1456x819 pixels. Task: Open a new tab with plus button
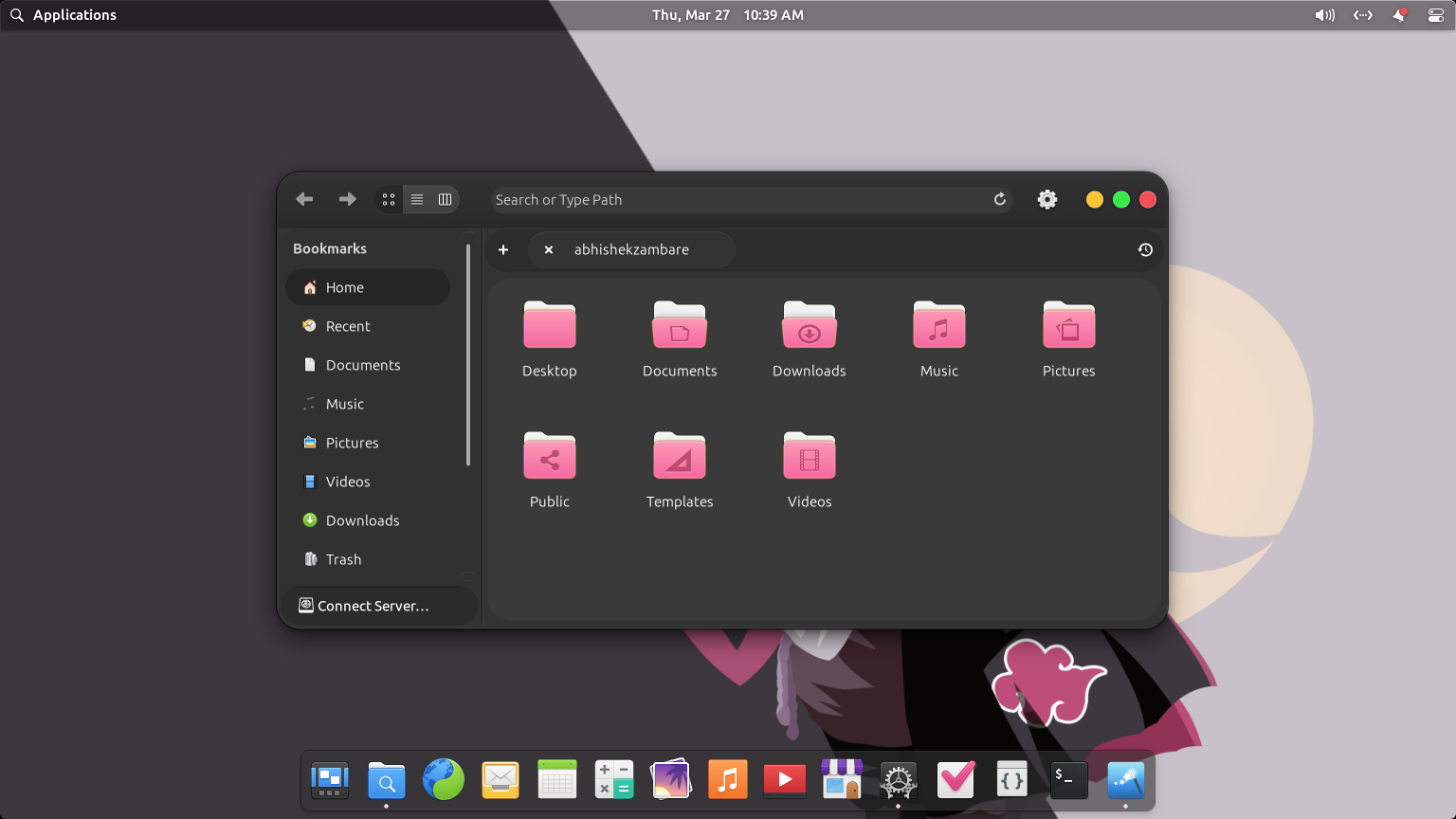click(503, 249)
